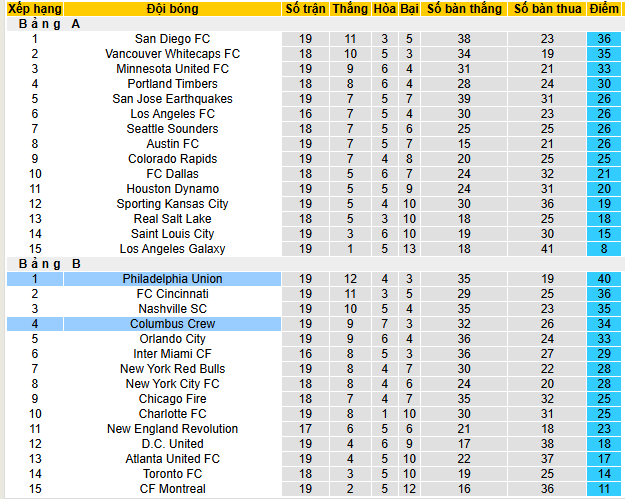The height and width of the screenshot is (499, 625).
Task: Click the 'Số bàn thua' column header
Action: click(547, 9)
